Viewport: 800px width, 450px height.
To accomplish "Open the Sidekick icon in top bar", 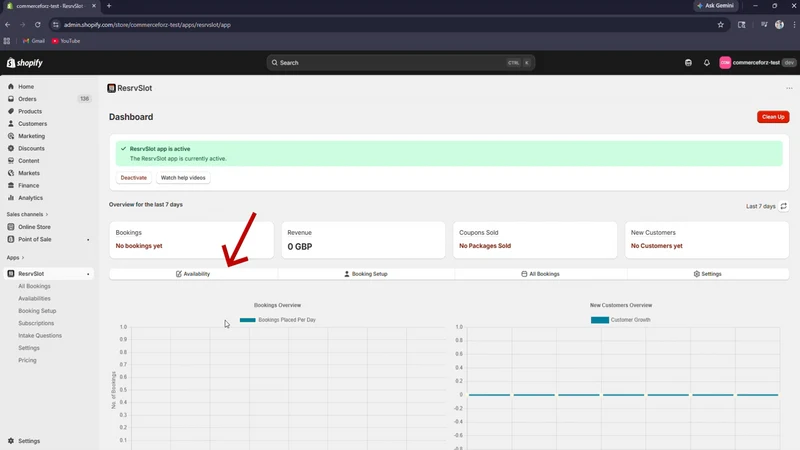I will click(688, 63).
